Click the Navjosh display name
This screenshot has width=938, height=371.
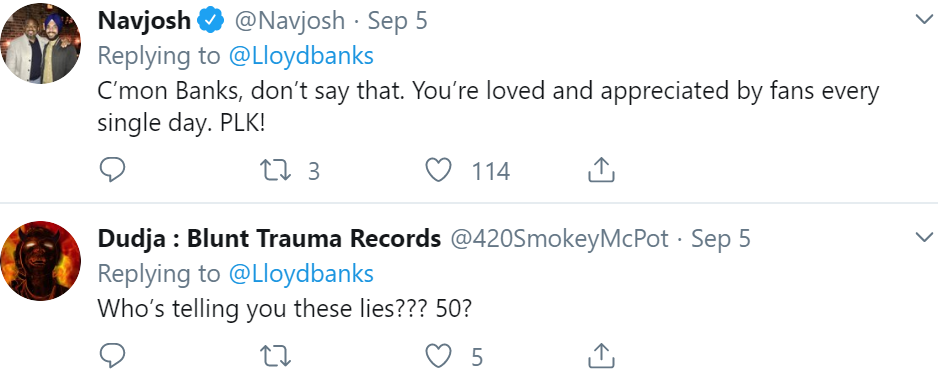pyautogui.click(x=144, y=21)
